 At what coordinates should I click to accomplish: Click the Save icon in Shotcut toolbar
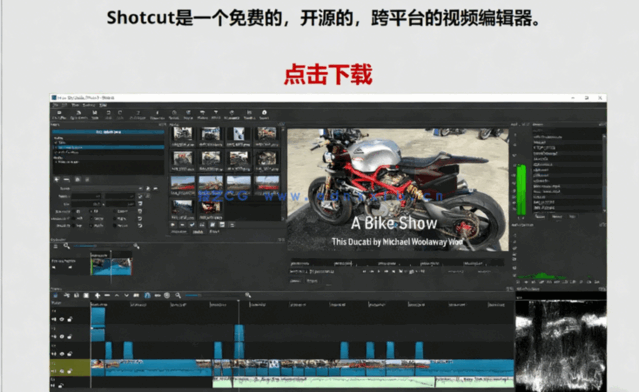pyautogui.click(x=95, y=115)
